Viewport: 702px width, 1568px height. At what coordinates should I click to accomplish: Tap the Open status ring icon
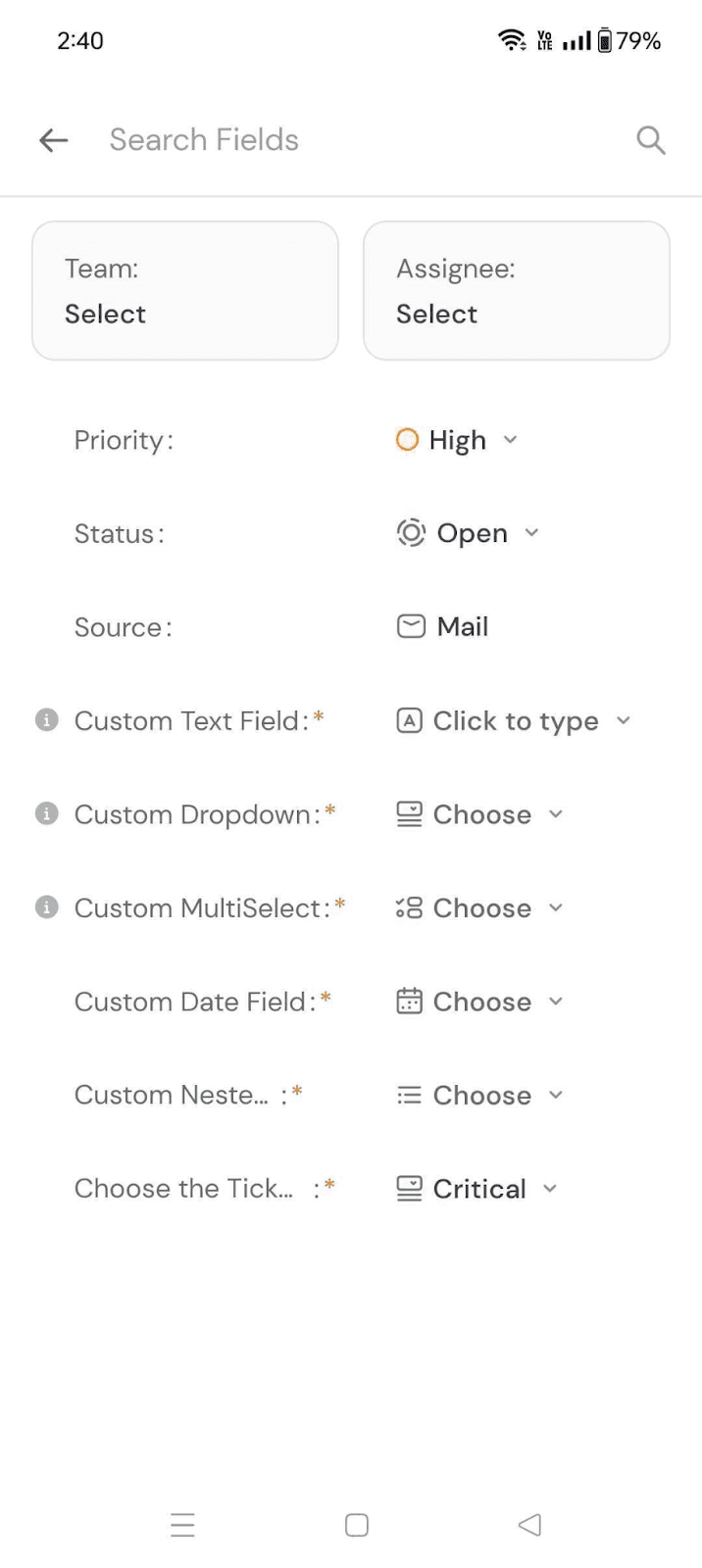pyautogui.click(x=411, y=532)
